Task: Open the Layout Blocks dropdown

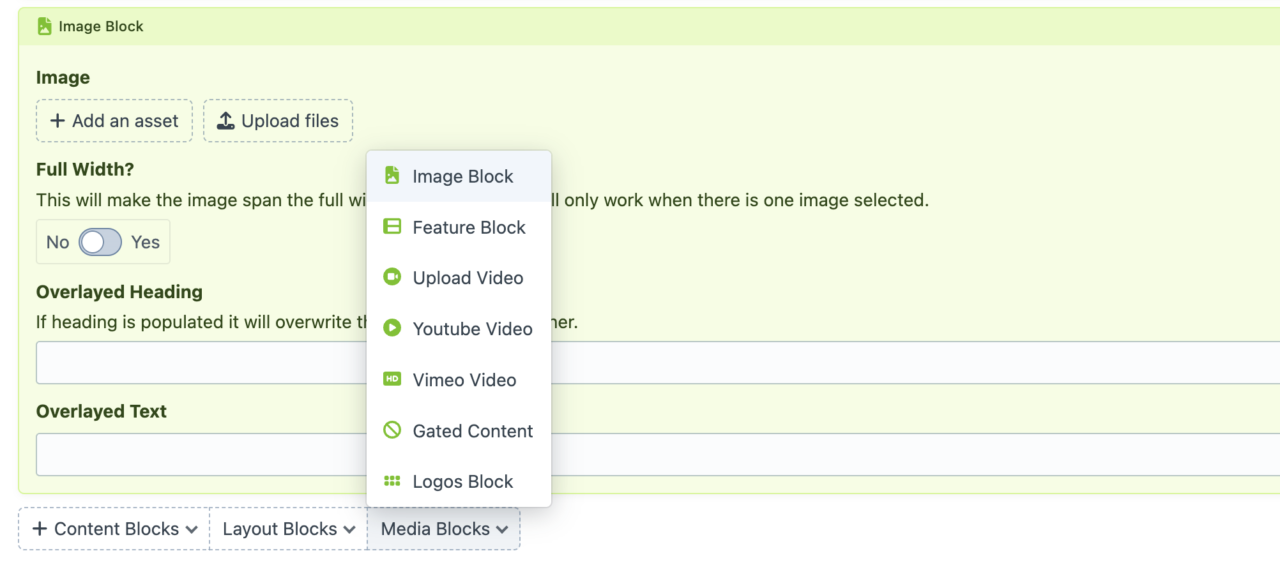Action: click(287, 529)
